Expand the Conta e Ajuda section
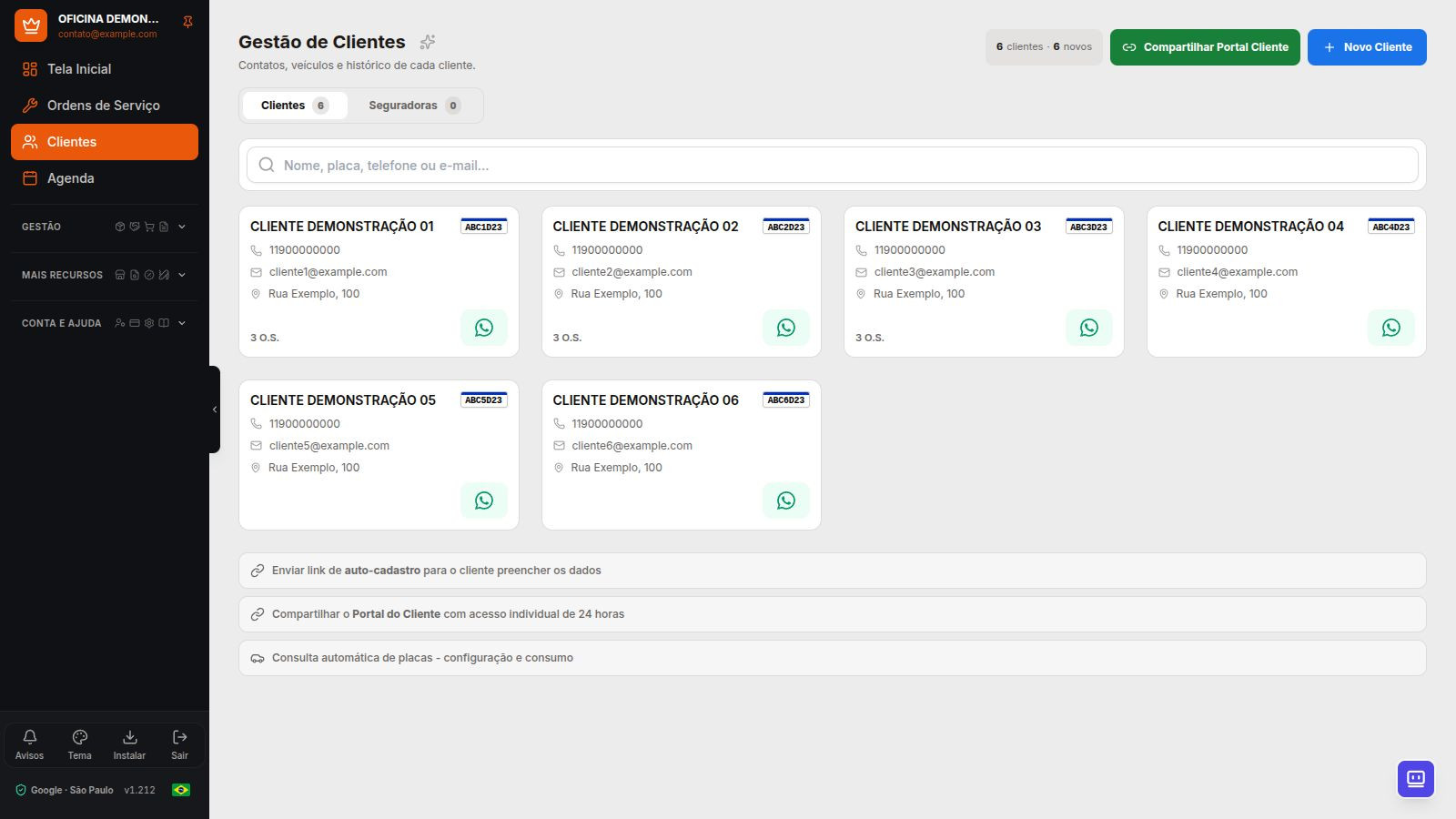 (x=105, y=323)
